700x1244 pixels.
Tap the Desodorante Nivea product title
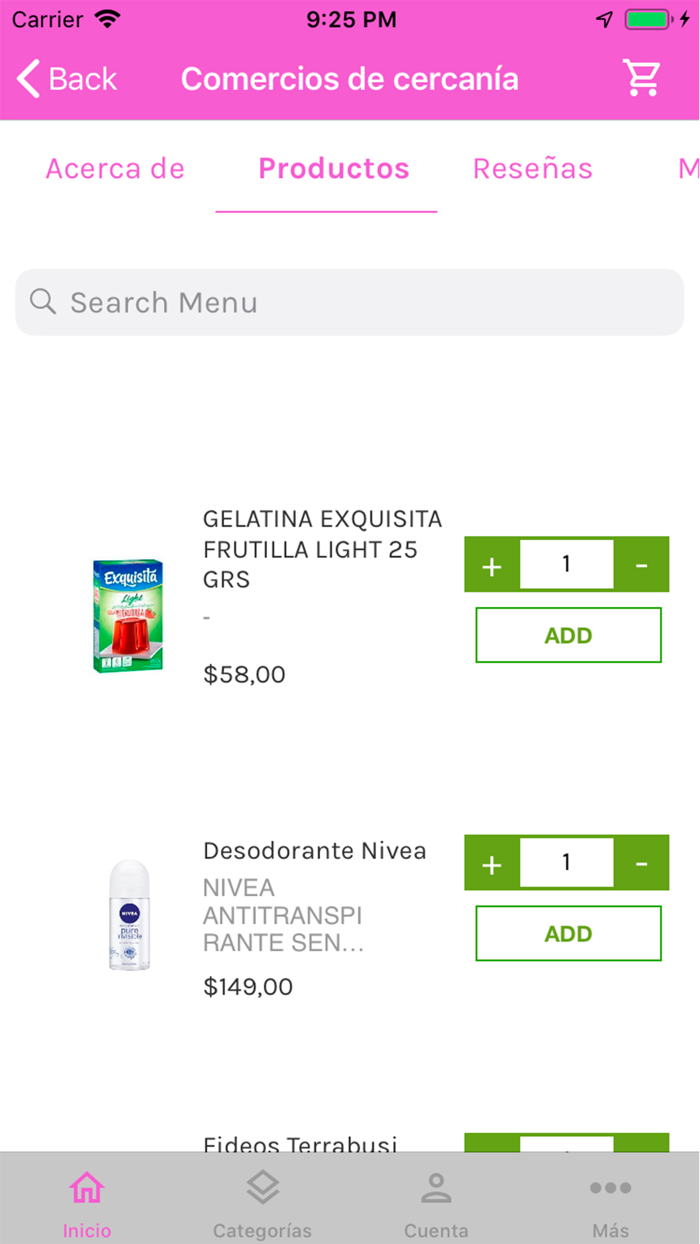pos(315,850)
